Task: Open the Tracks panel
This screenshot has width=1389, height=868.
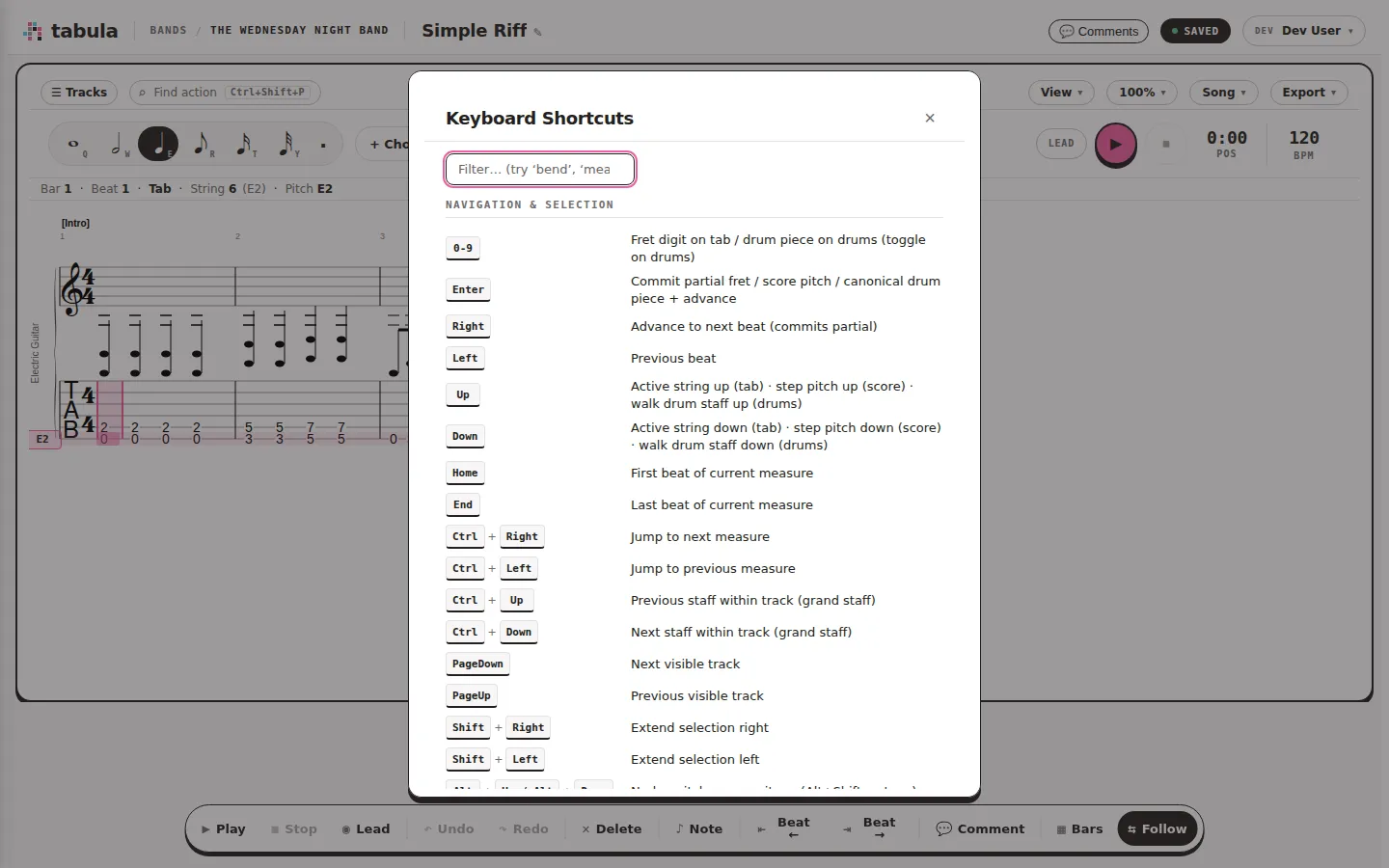Action: tap(79, 93)
